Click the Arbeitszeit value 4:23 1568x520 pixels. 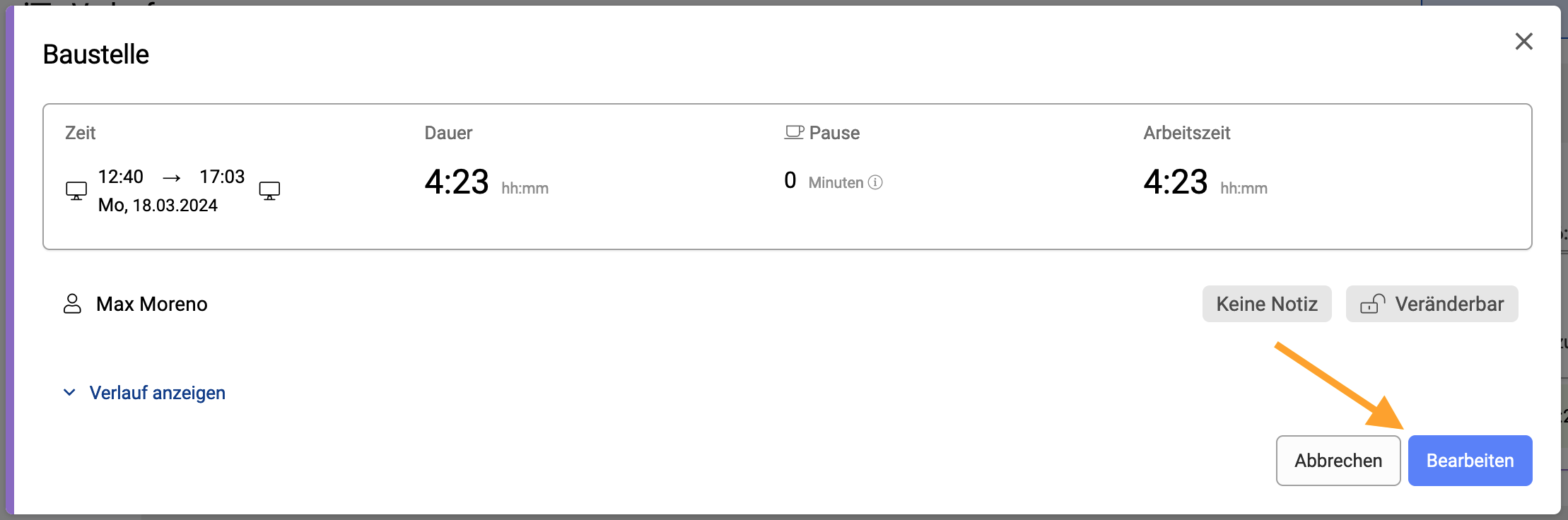tap(1176, 182)
